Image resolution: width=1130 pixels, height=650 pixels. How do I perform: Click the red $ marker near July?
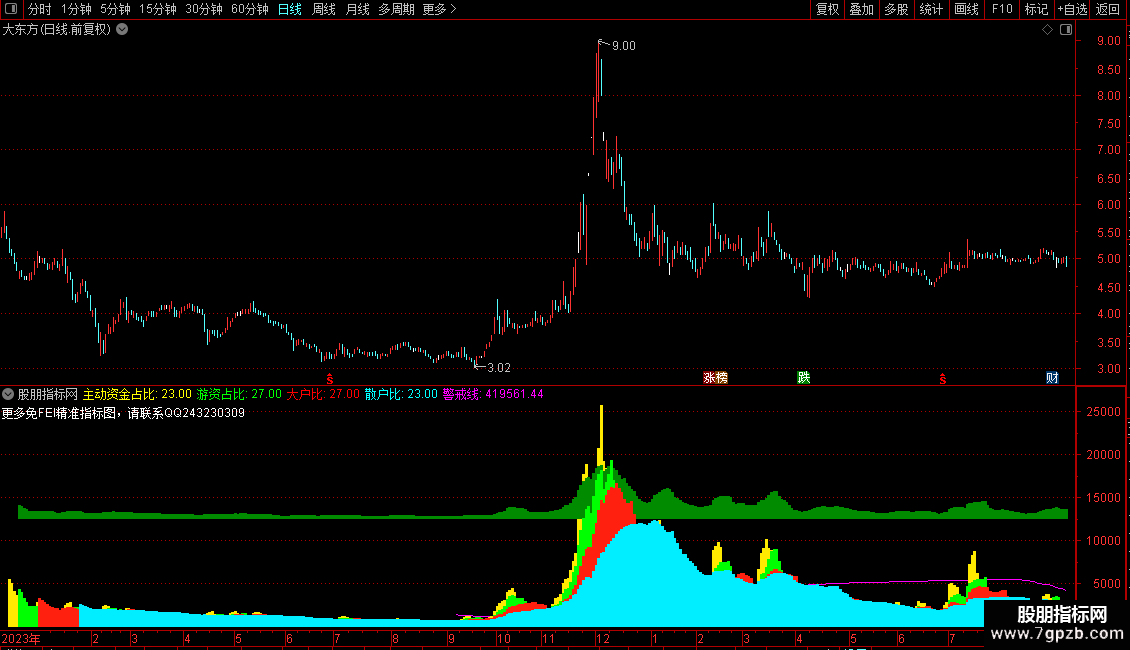[x=330, y=379]
